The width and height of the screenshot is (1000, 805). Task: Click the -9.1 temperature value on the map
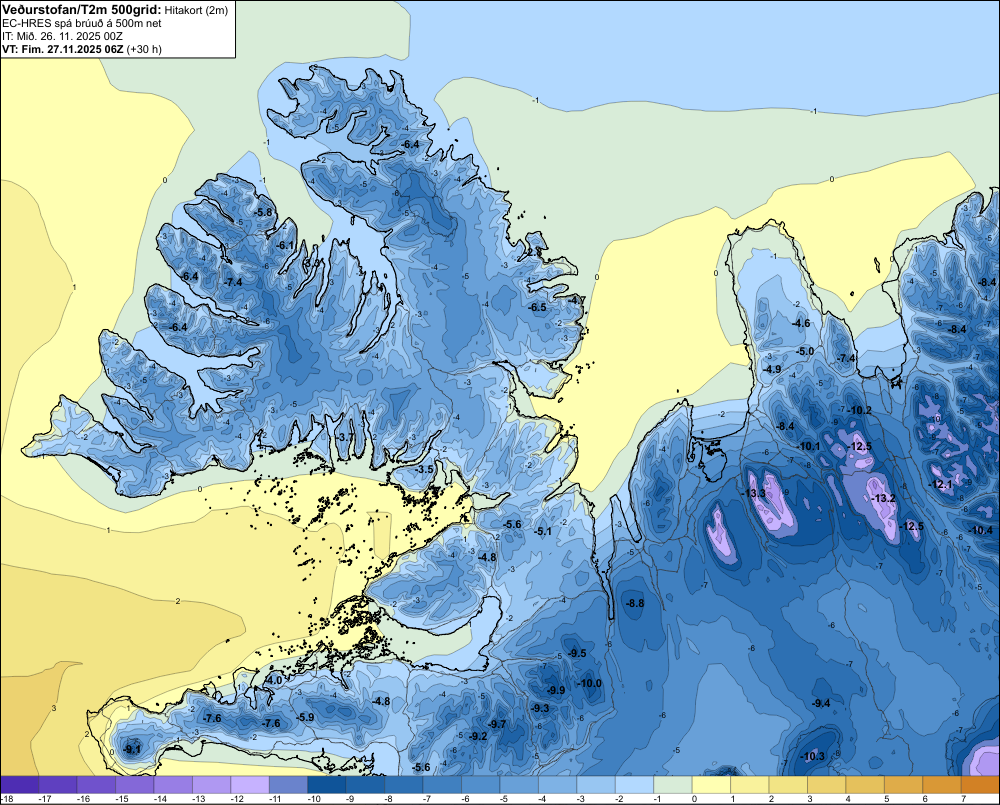[x=132, y=749]
